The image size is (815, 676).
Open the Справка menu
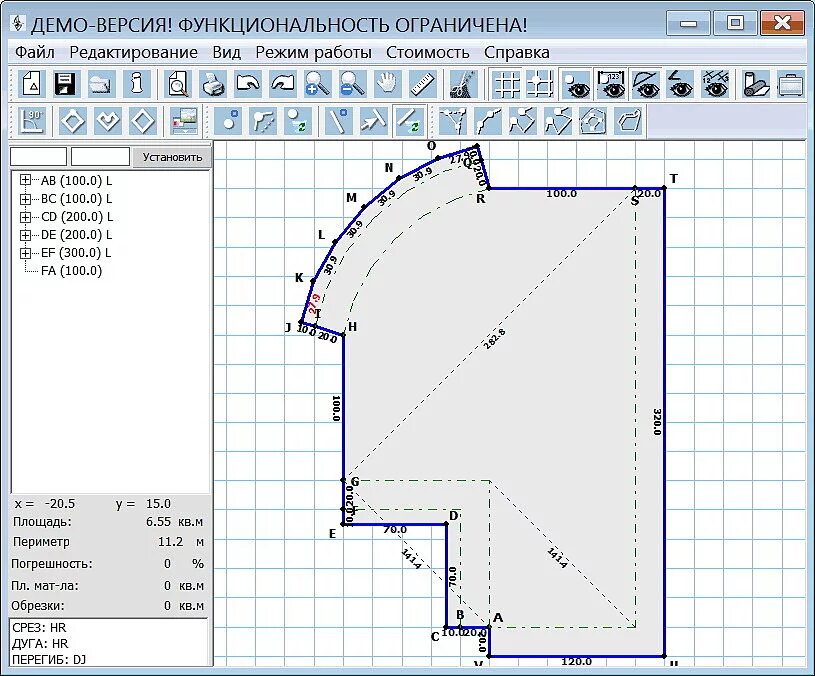pos(517,52)
